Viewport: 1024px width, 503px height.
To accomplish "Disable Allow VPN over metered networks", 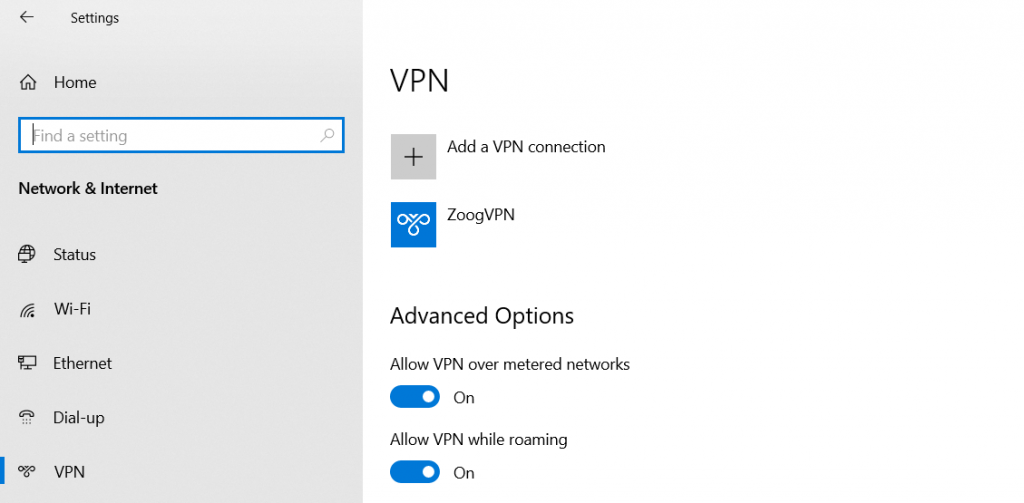I will pyautogui.click(x=414, y=397).
